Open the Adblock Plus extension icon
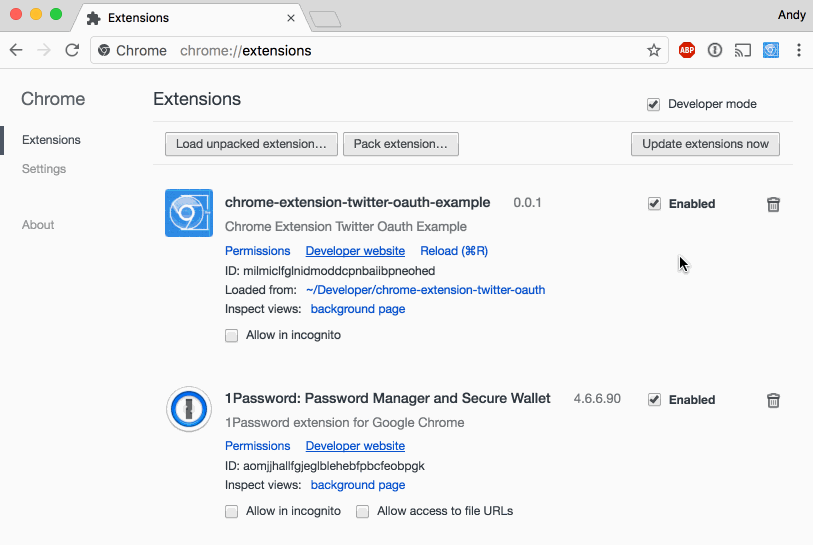The image size is (813, 545). tap(687, 50)
